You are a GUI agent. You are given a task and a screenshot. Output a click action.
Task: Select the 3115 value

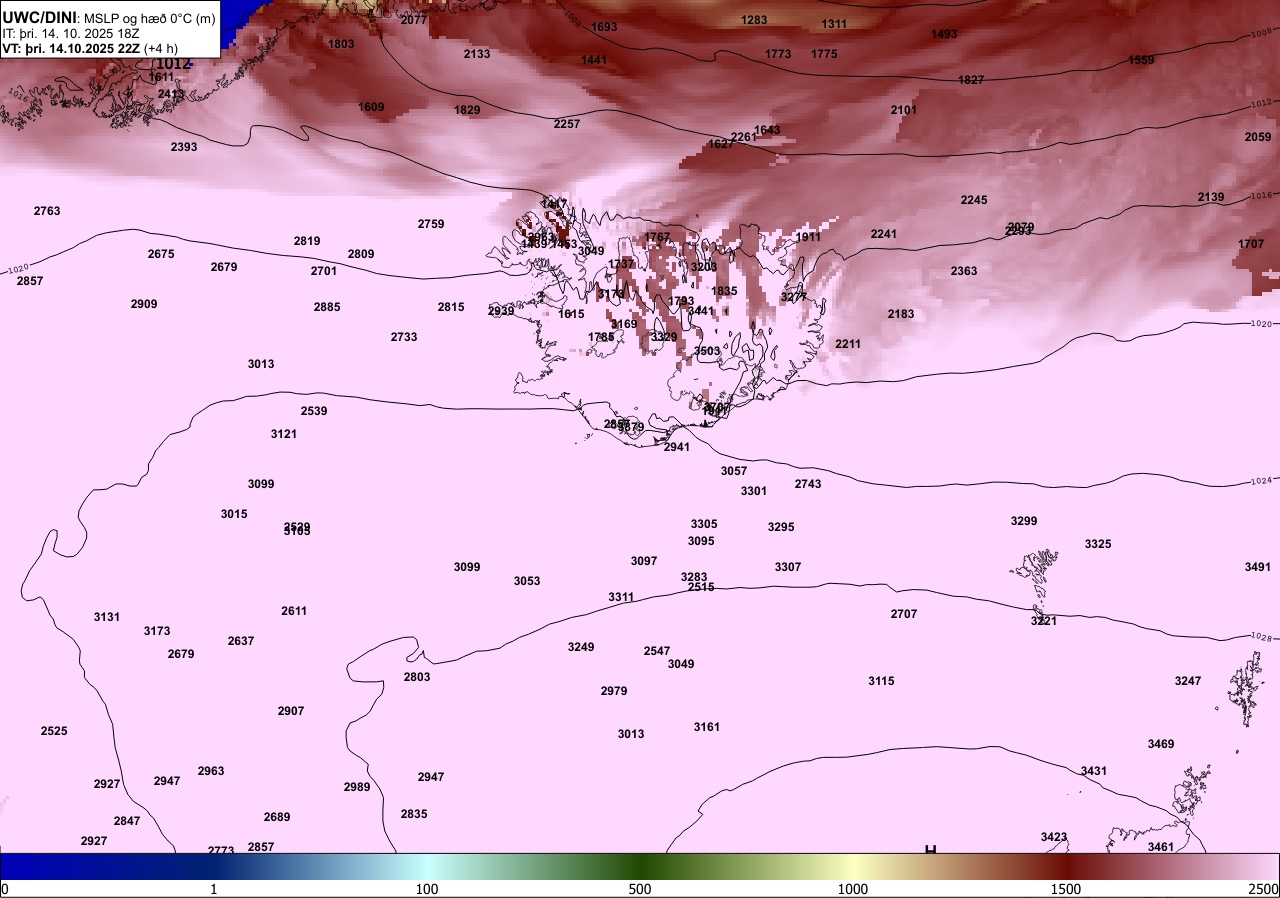881,681
